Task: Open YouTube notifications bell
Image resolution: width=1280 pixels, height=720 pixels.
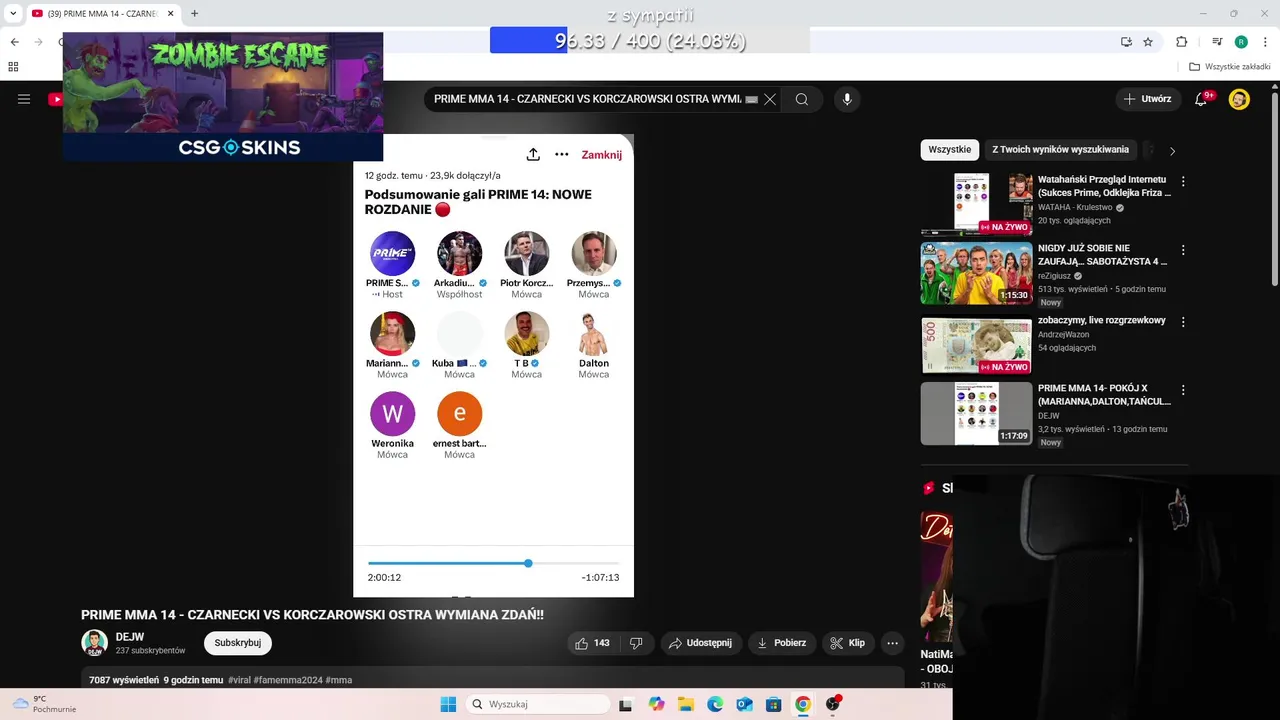Action: click(1203, 99)
